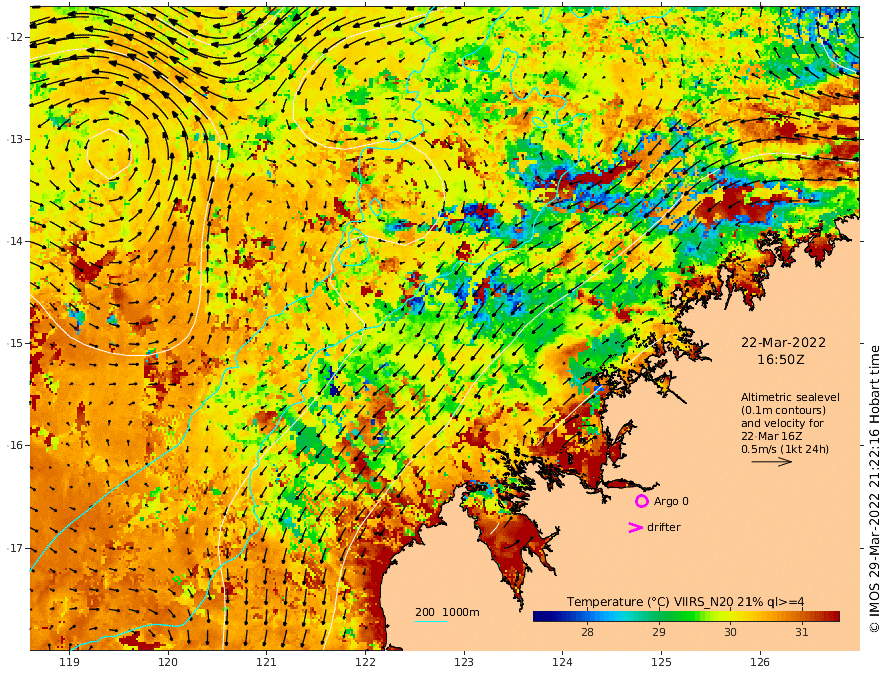Click the IMOS copyright timestamp text

click(873, 489)
